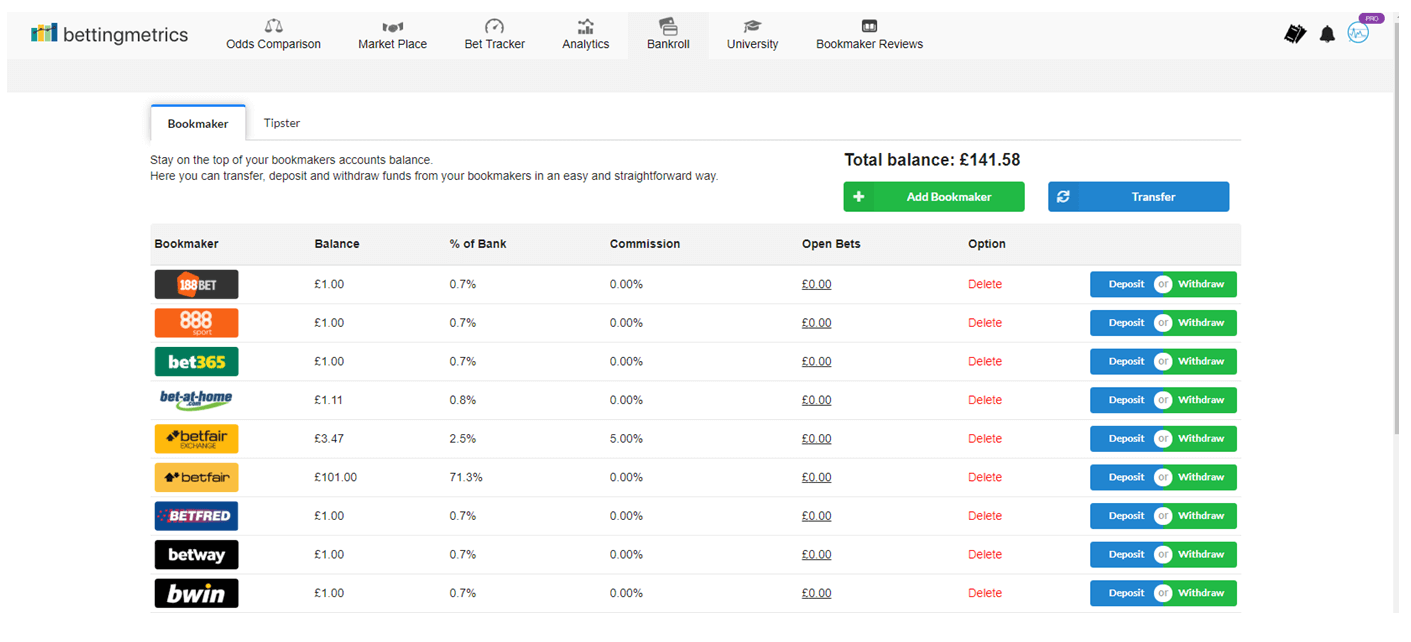
Task: Switch to the Tipster tab
Action: tap(282, 123)
